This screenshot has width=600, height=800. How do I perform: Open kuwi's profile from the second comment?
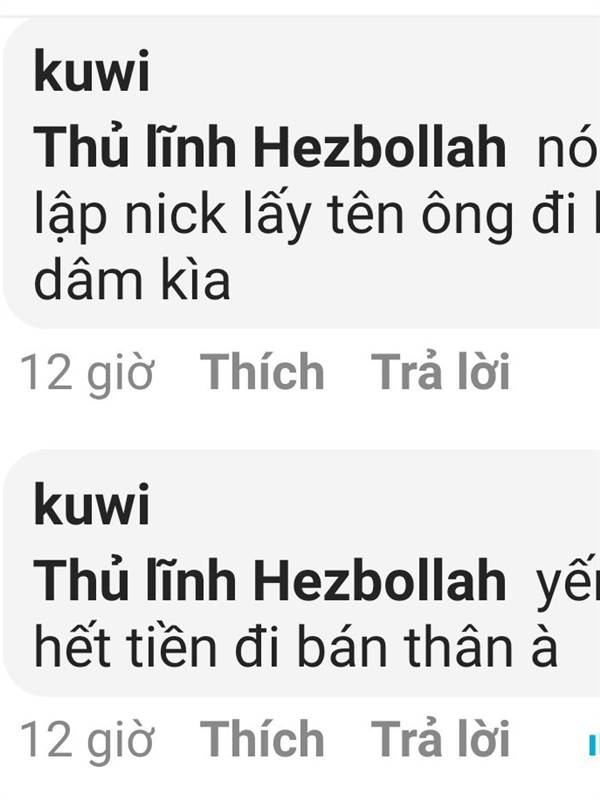click(92, 504)
